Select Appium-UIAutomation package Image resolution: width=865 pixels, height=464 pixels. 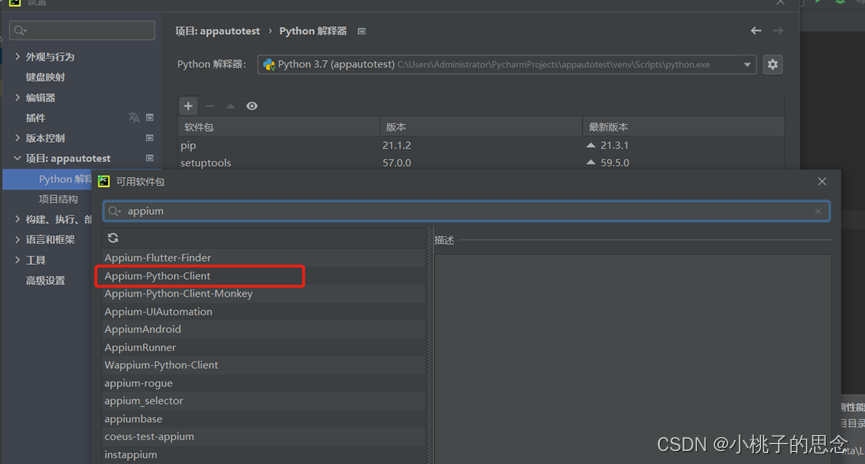(263, 312)
